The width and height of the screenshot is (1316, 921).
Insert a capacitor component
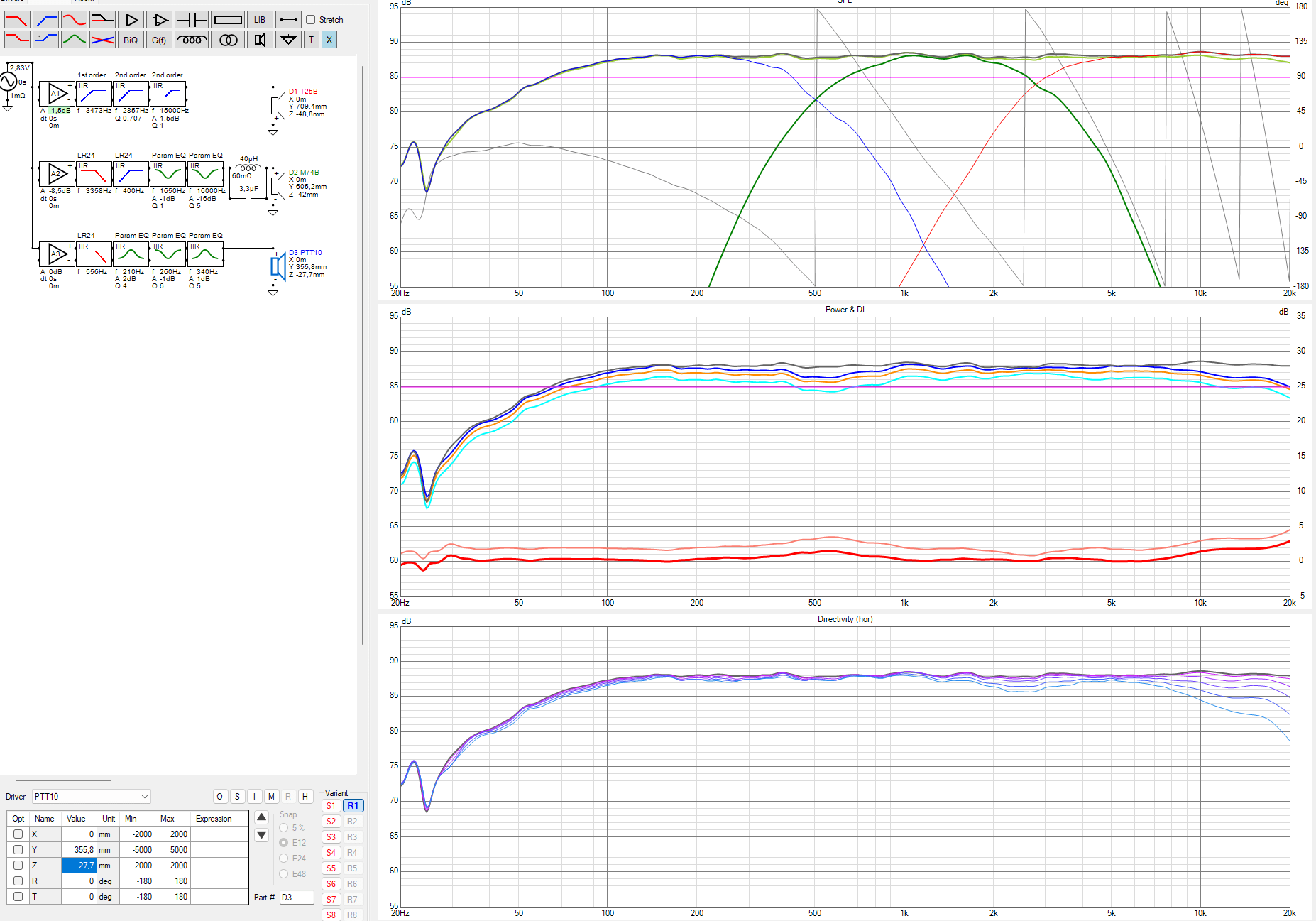(x=192, y=20)
